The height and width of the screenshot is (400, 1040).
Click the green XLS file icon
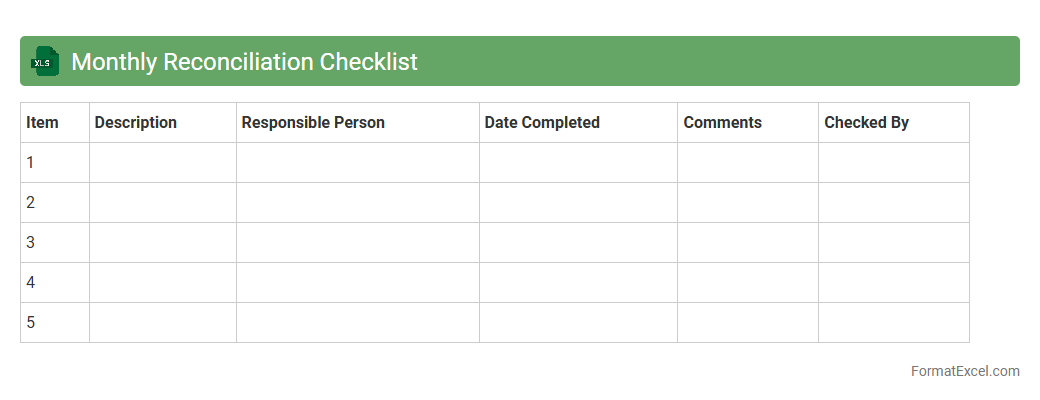pyautogui.click(x=44, y=61)
